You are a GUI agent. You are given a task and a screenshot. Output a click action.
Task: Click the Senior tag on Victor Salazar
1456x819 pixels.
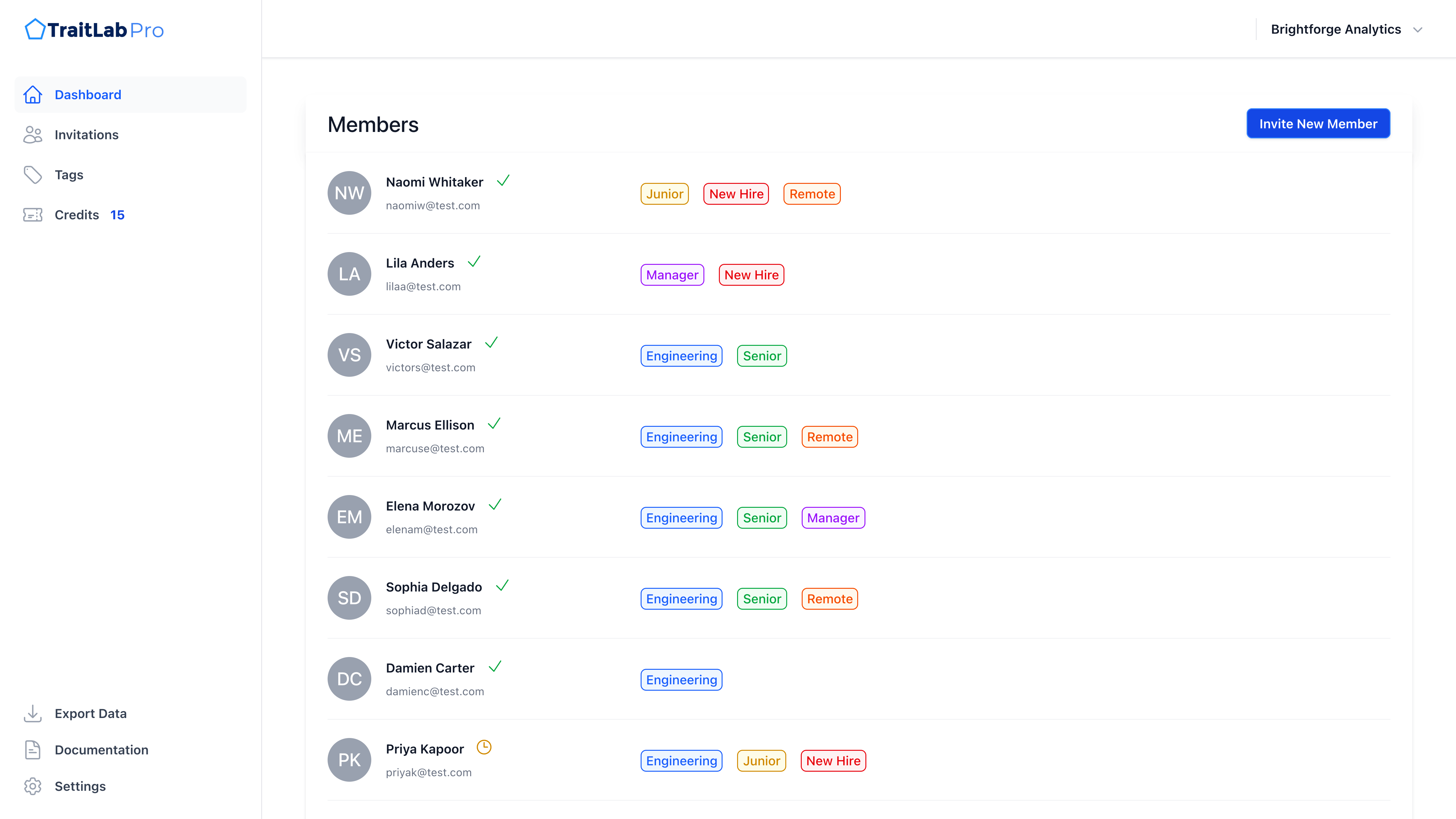(762, 356)
